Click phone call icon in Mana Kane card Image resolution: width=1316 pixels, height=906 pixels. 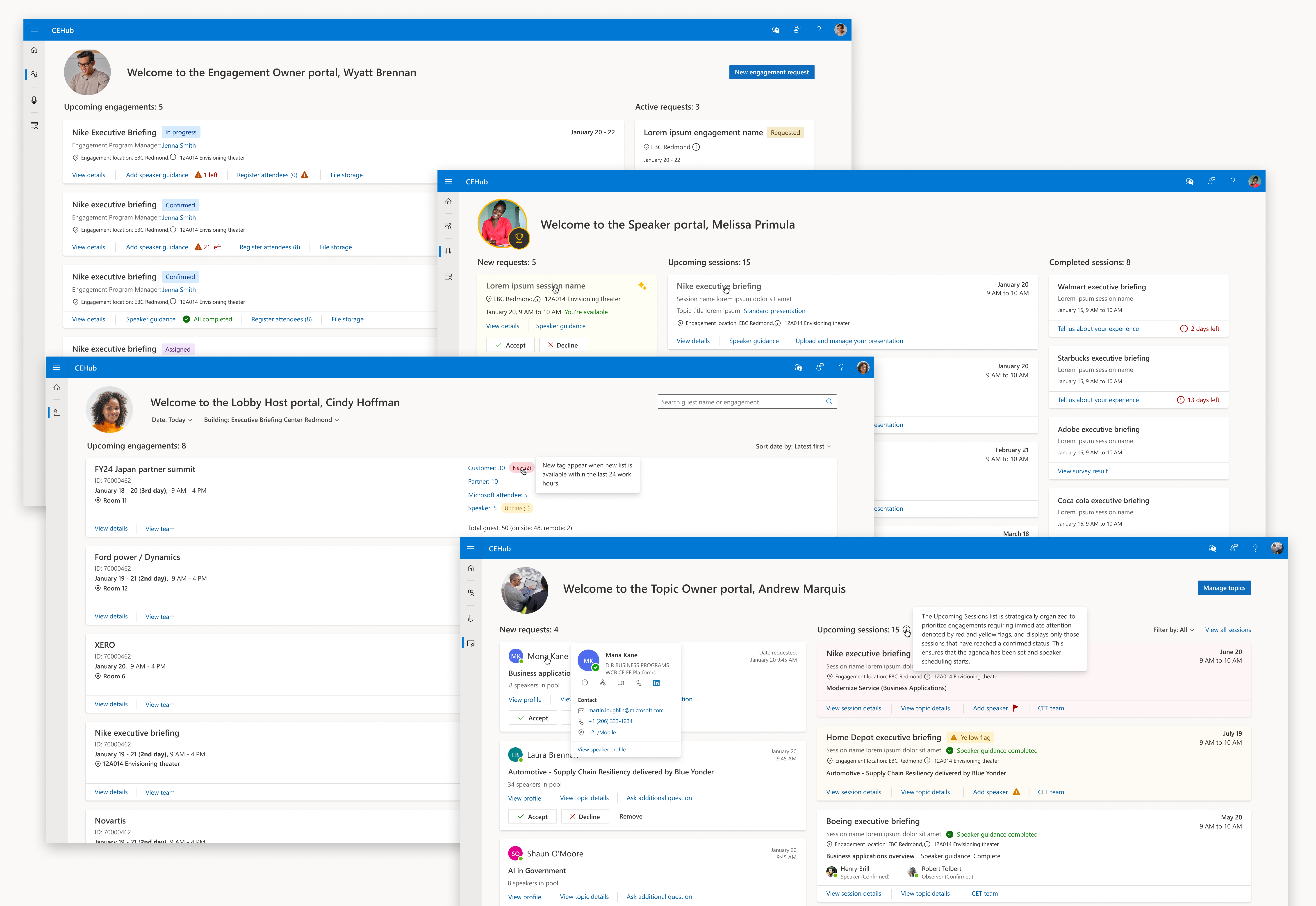click(x=639, y=683)
